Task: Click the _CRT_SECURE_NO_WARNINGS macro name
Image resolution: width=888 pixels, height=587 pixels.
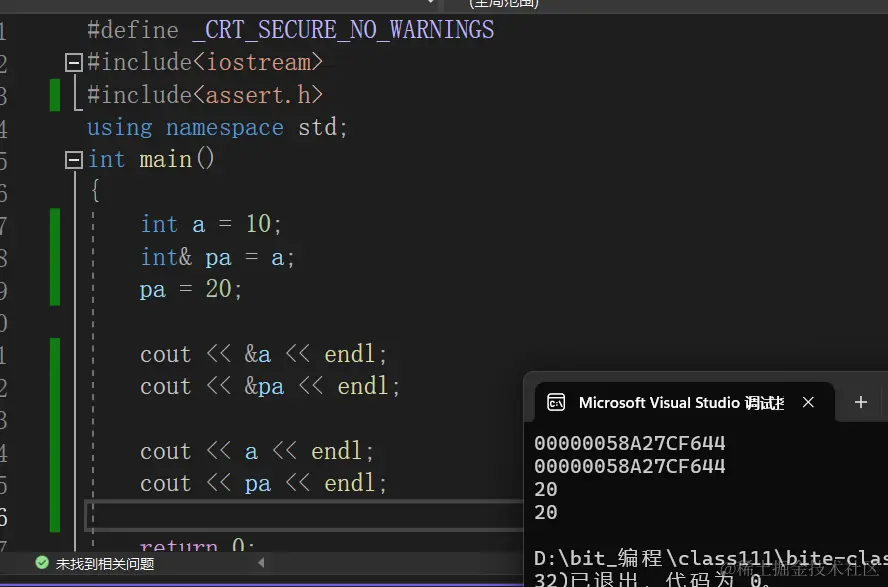Action: [x=343, y=29]
